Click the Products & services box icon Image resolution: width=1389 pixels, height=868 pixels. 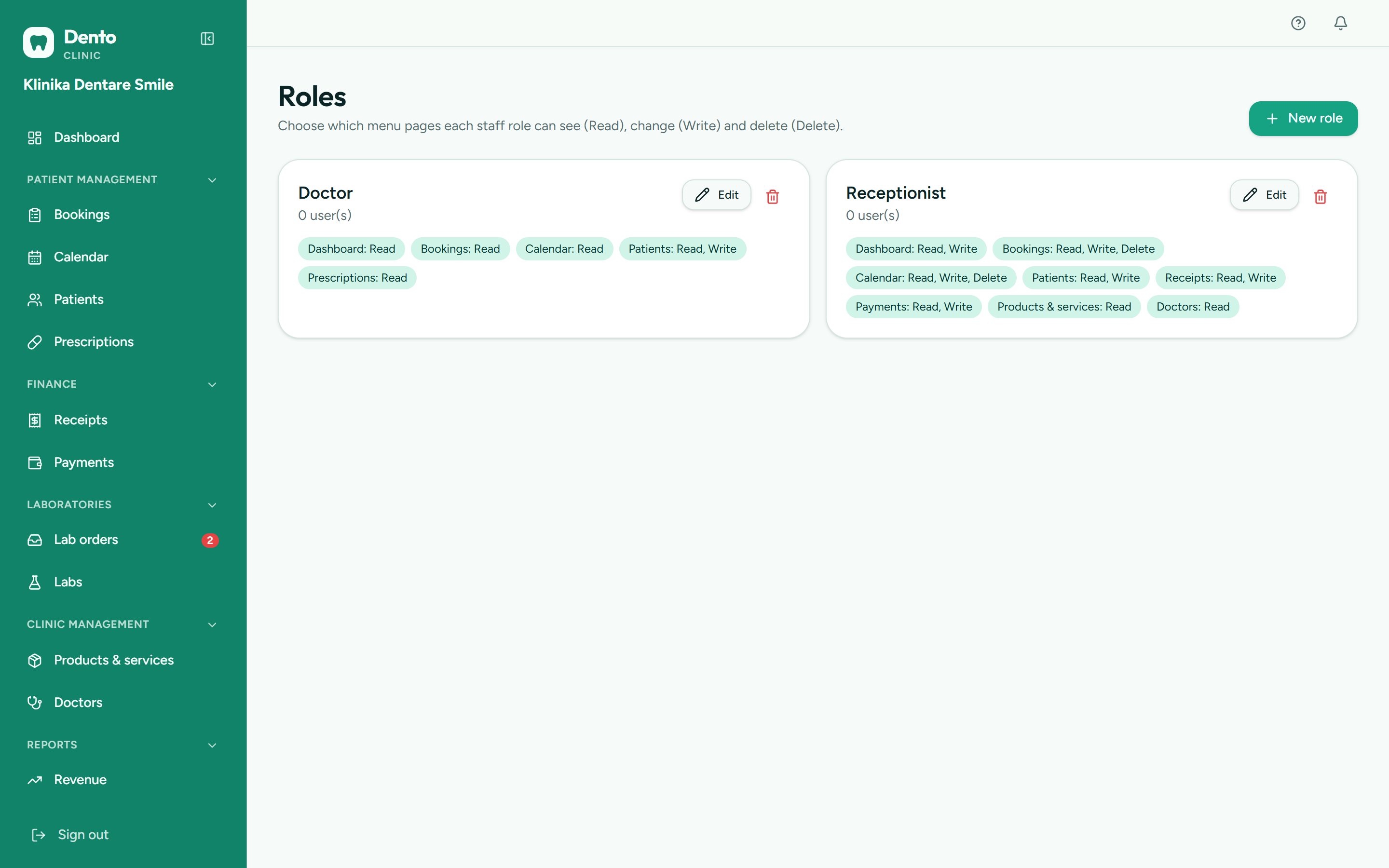pyautogui.click(x=34, y=660)
